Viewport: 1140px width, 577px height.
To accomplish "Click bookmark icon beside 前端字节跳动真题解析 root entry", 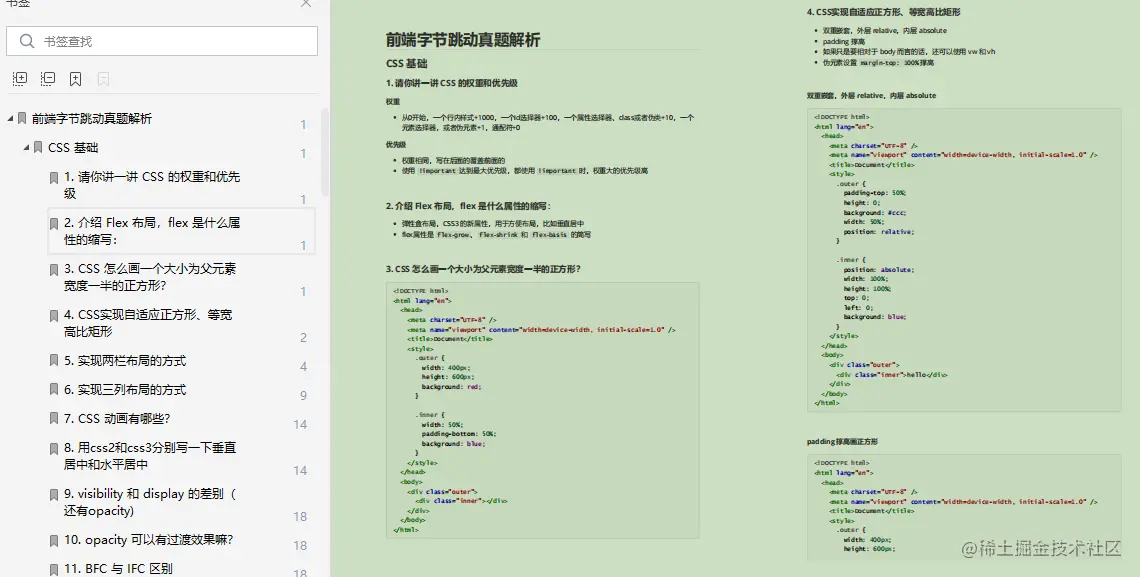I will point(22,118).
